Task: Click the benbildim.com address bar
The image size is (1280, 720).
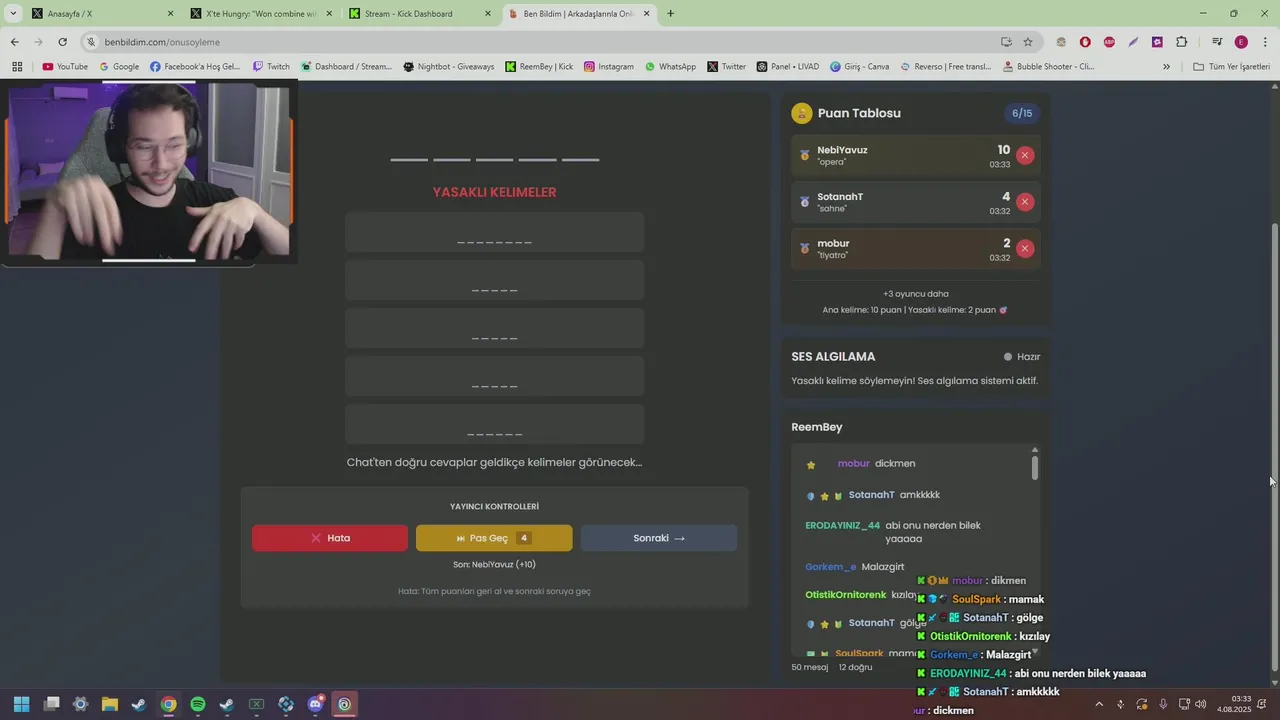Action: [540, 42]
